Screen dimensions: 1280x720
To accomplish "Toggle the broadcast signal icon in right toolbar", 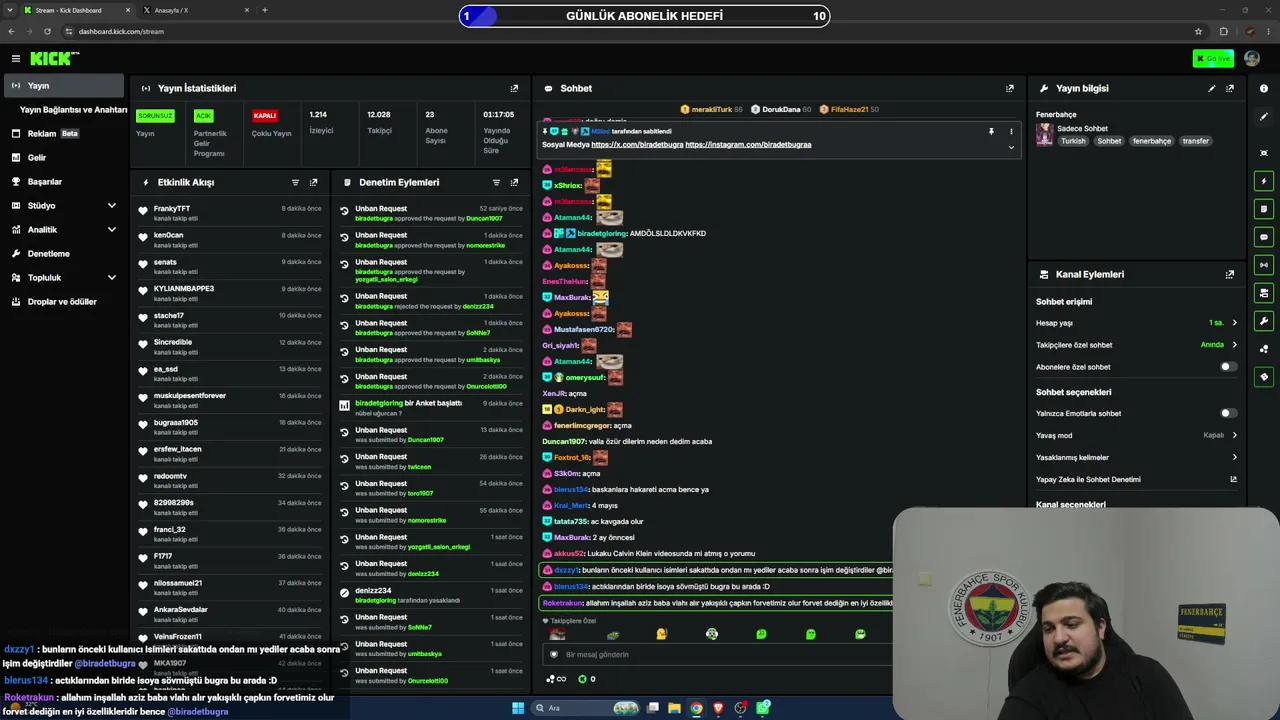I will tap(1264, 265).
